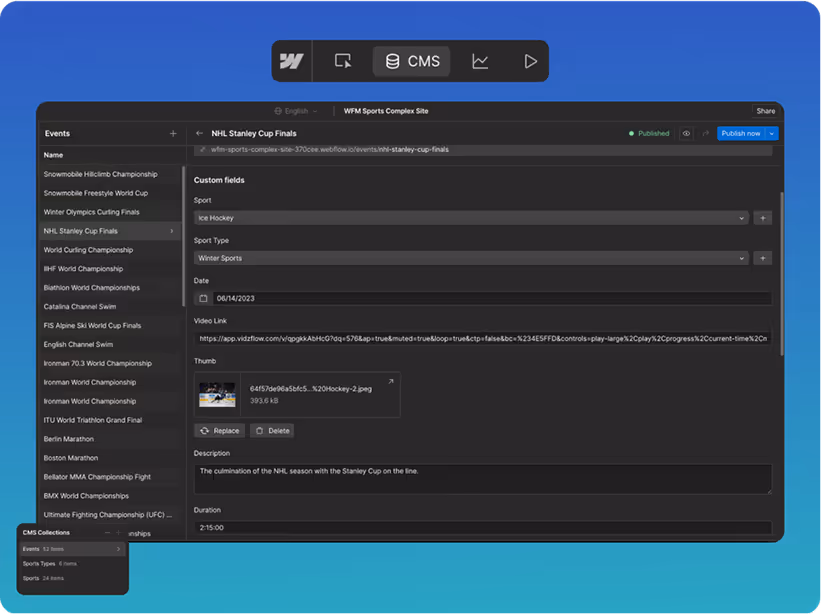
Task: Expand the Publish now dropdown arrow
Action: coord(772,133)
